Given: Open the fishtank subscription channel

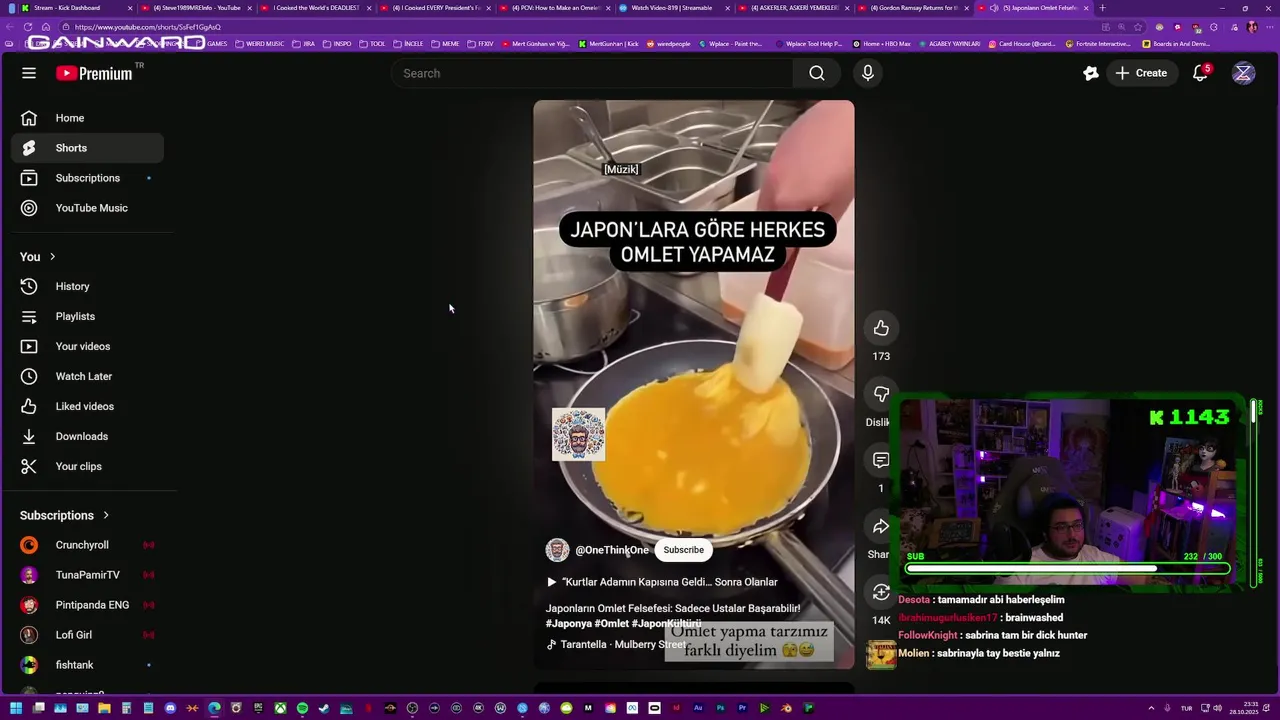Looking at the screenshot, I should pos(88,665).
